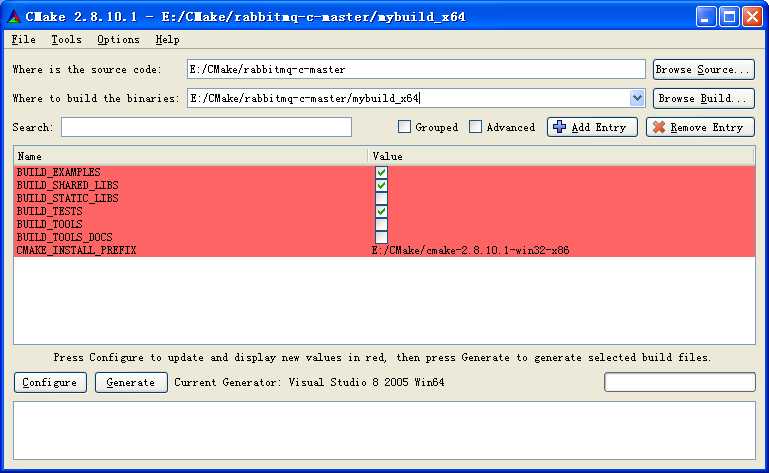769x473 pixels.
Task: Click the output log pane
Action: click(x=384, y=430)
